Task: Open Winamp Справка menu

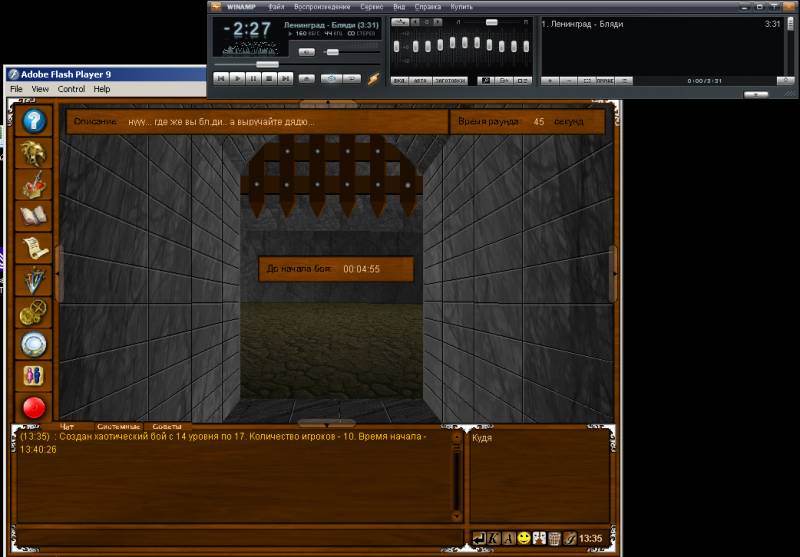Action: [428, 7]
